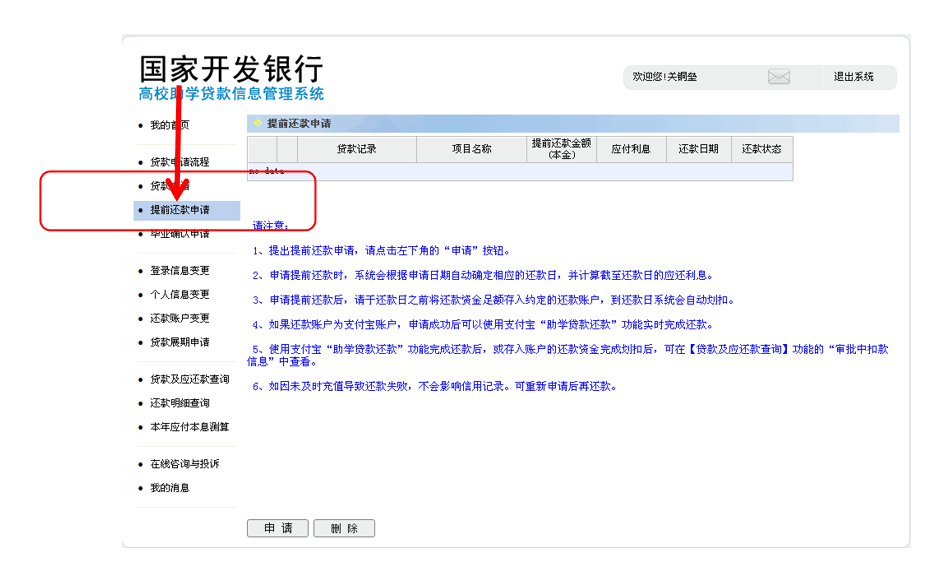Open 贷款及应还款查询 page

tap(189, 379)
